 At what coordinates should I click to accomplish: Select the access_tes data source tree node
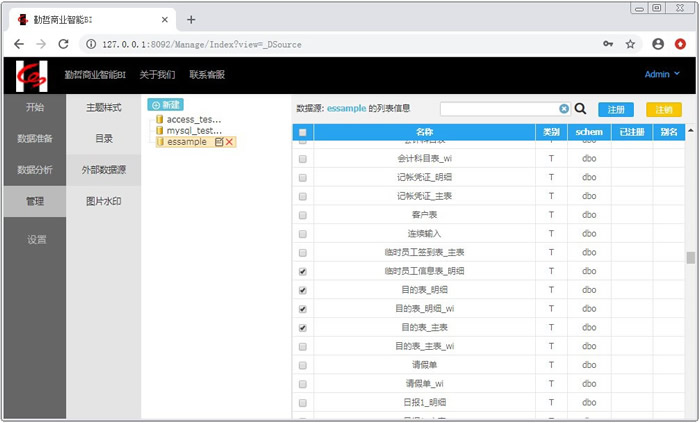tap(193, 119)
